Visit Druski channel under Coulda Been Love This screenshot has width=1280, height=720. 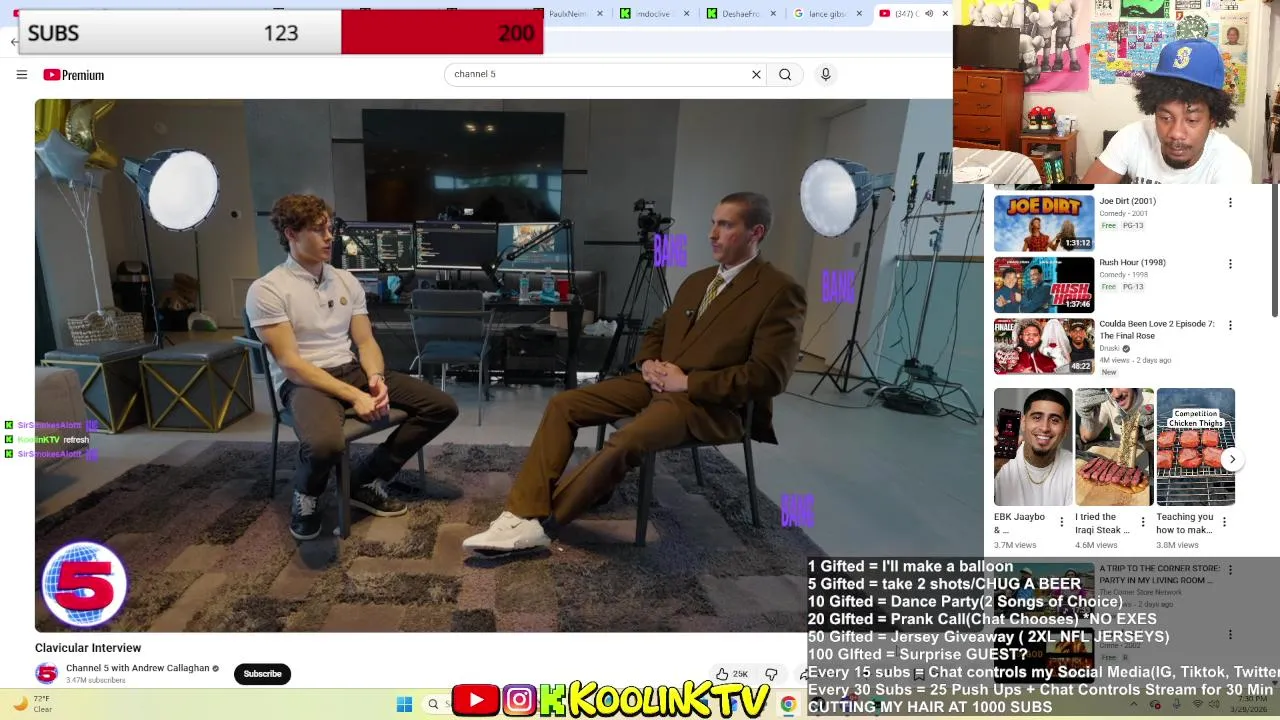coord(1110,349)
